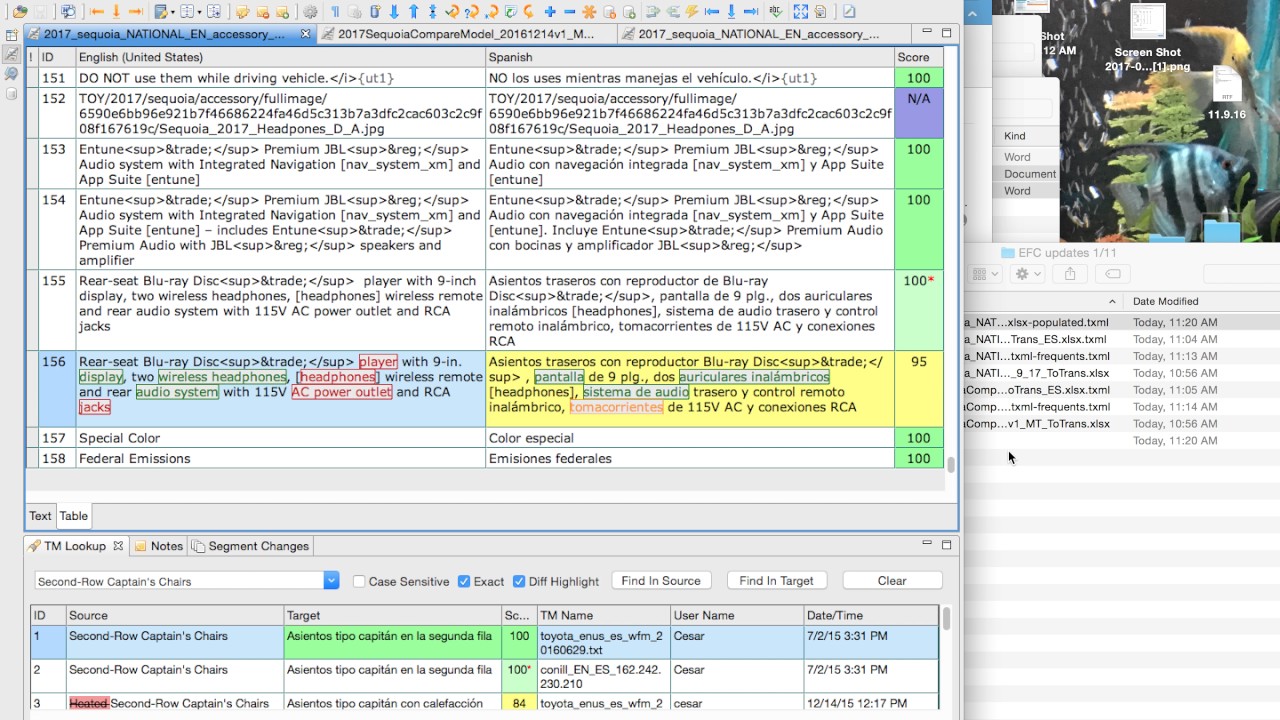Open file with the yellow folder toolbar icon
Image resolution: width=1280 pixels, height=720 pixels.
(x=20, y=12)
